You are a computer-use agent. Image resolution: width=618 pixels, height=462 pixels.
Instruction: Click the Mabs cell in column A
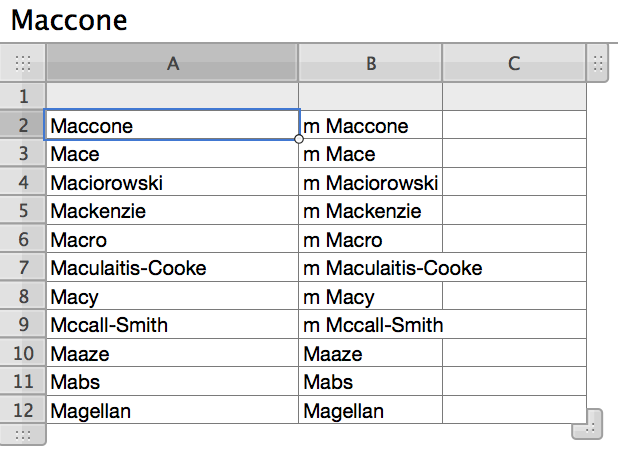pyautogui.click(x=172, y=381)
